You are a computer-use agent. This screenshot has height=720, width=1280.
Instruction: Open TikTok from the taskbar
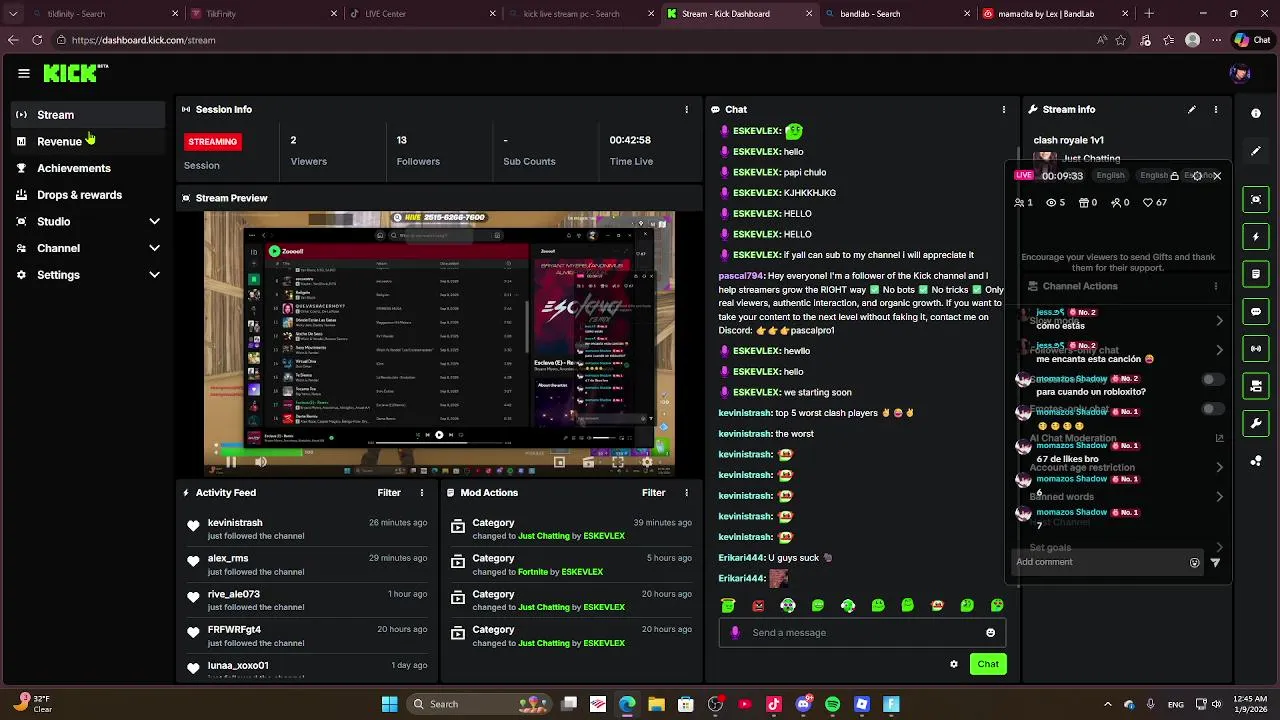[774, 704]
